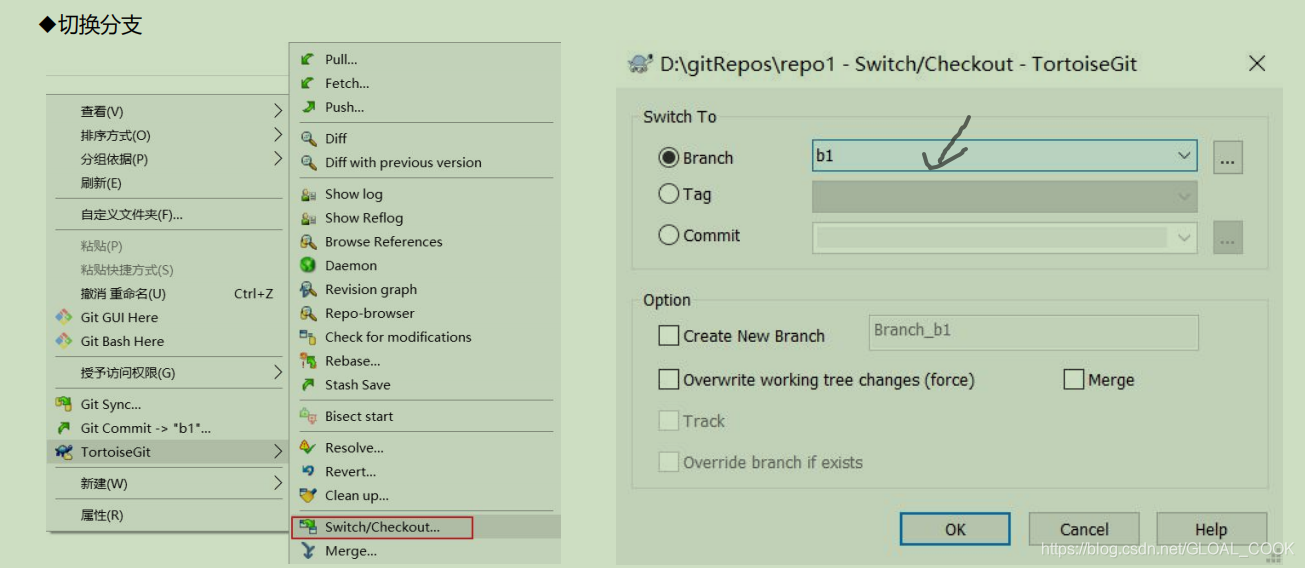Viewport: 1305px width, 568px height.
Task: Click the browse (...) button beside Commit
Action: (x=1228, y=237)
